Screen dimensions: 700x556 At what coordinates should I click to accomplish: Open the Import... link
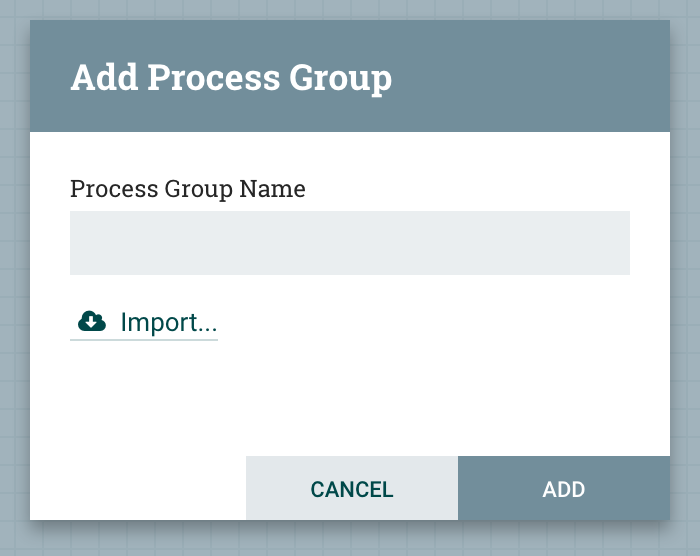click(168, 322)
